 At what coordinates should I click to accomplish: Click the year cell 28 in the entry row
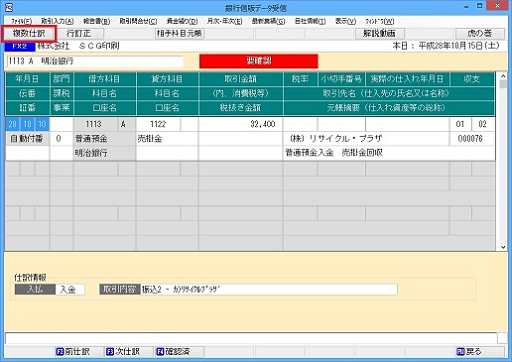pyautogui.click(x=13, y=124)
